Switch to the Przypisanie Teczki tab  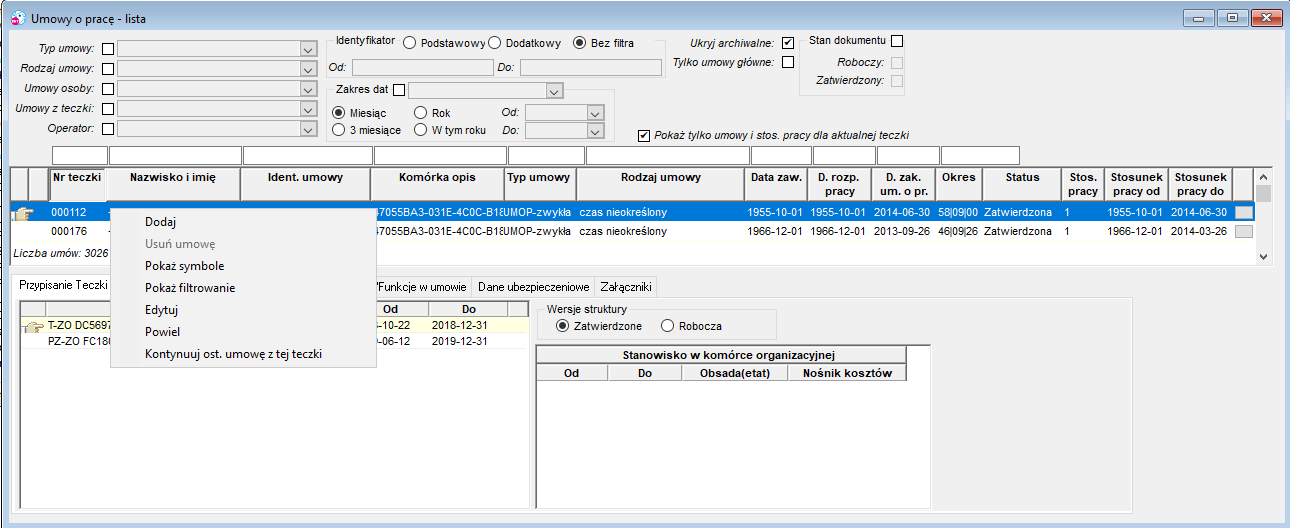[63, 286]
